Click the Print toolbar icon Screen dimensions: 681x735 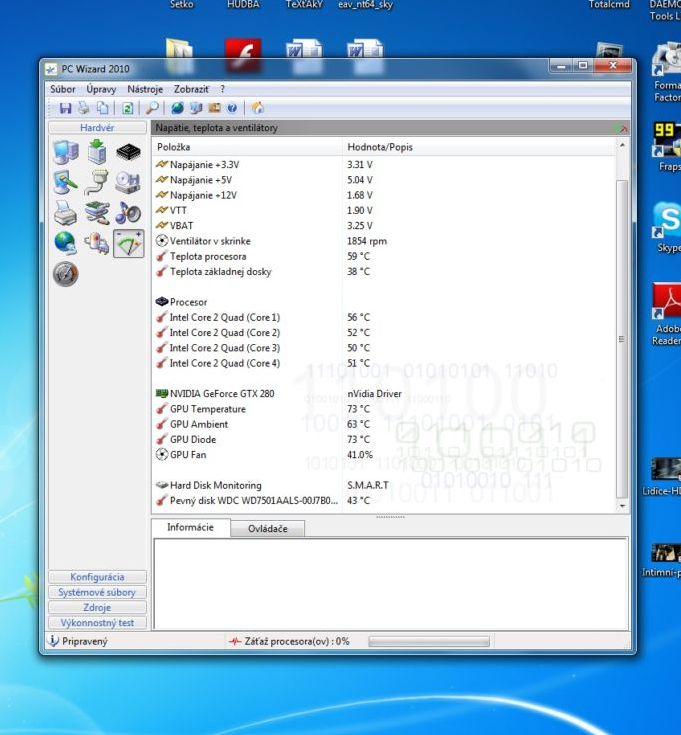click(84, 108)
